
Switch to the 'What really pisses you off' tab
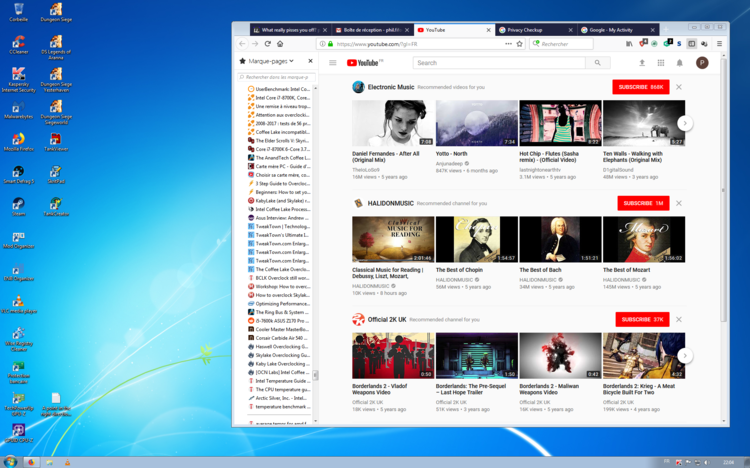[290, 30]
